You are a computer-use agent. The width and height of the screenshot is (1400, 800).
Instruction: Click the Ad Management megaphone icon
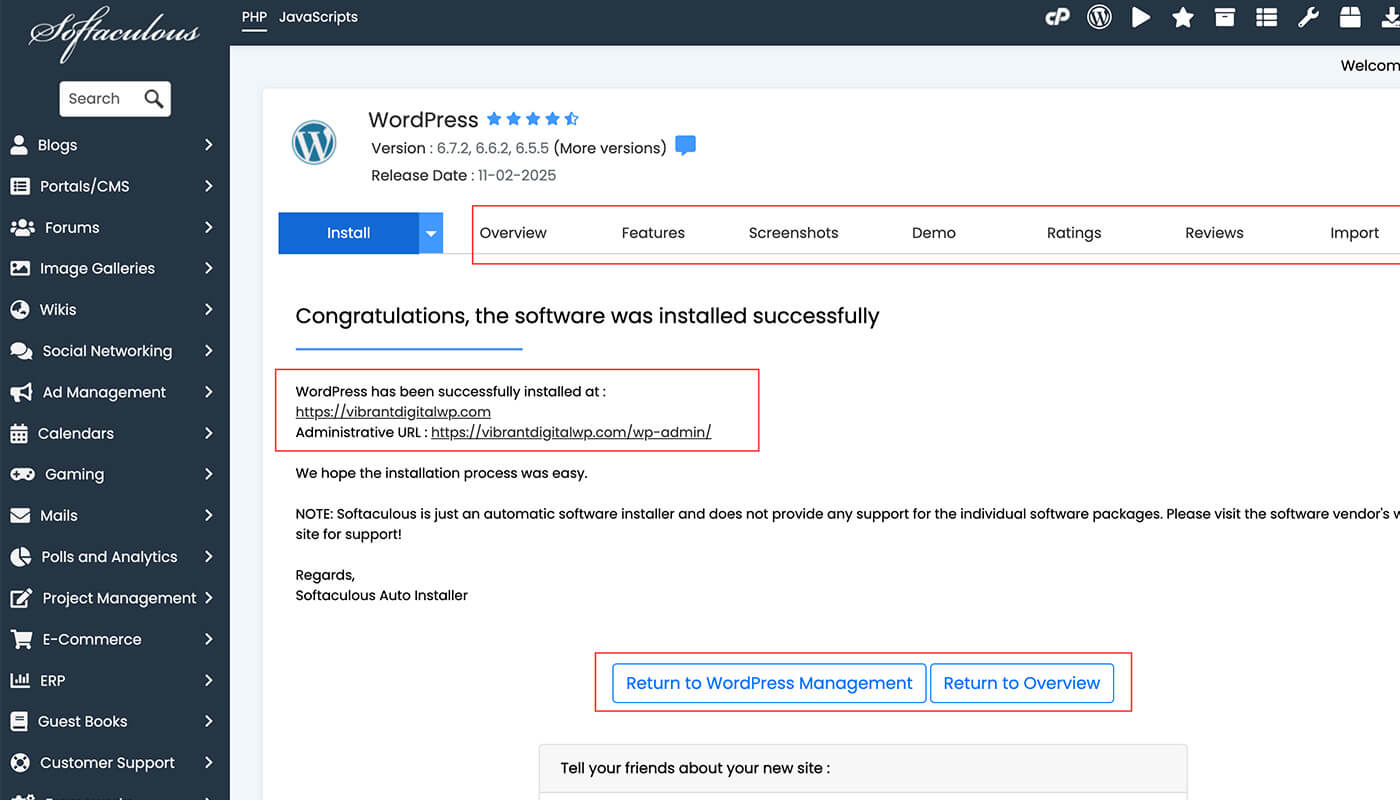(21, 392)
